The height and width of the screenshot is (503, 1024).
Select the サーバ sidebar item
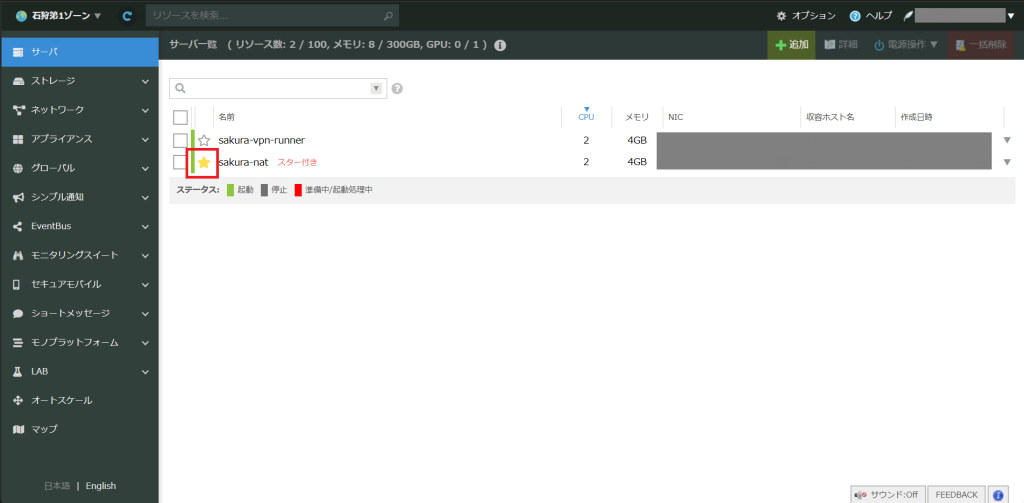pyautogui.click(x=79, y=51)
